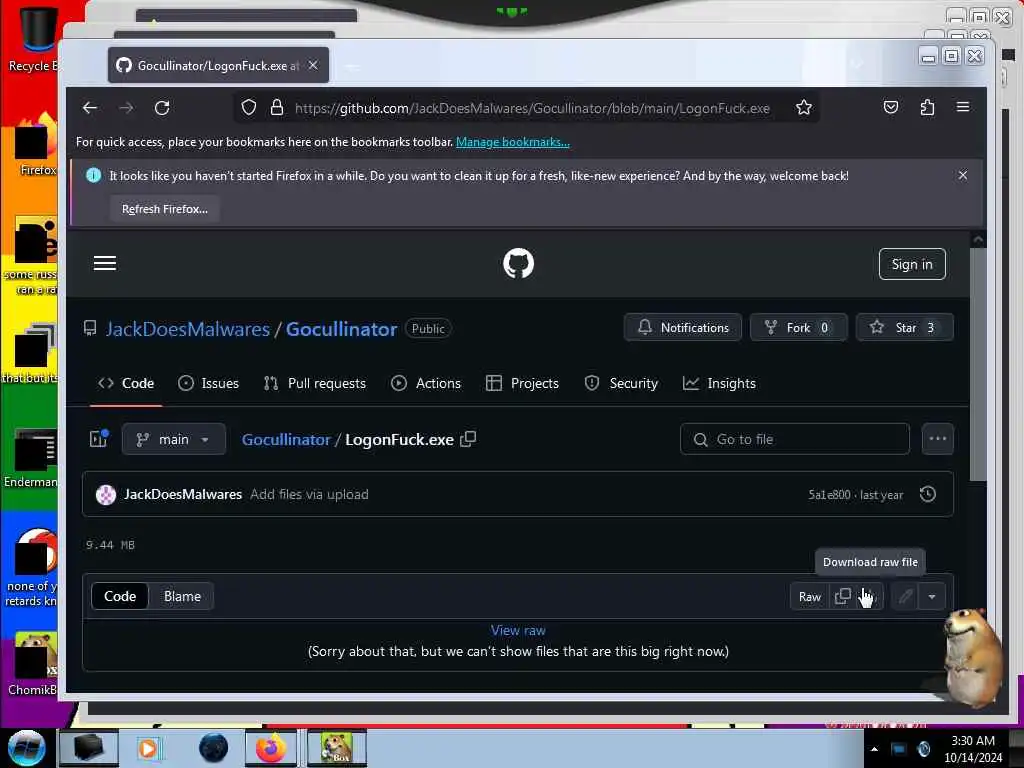This screenshot has height=768, width=1024.
Task: Open the Security tab
Action: pos(621,383)
